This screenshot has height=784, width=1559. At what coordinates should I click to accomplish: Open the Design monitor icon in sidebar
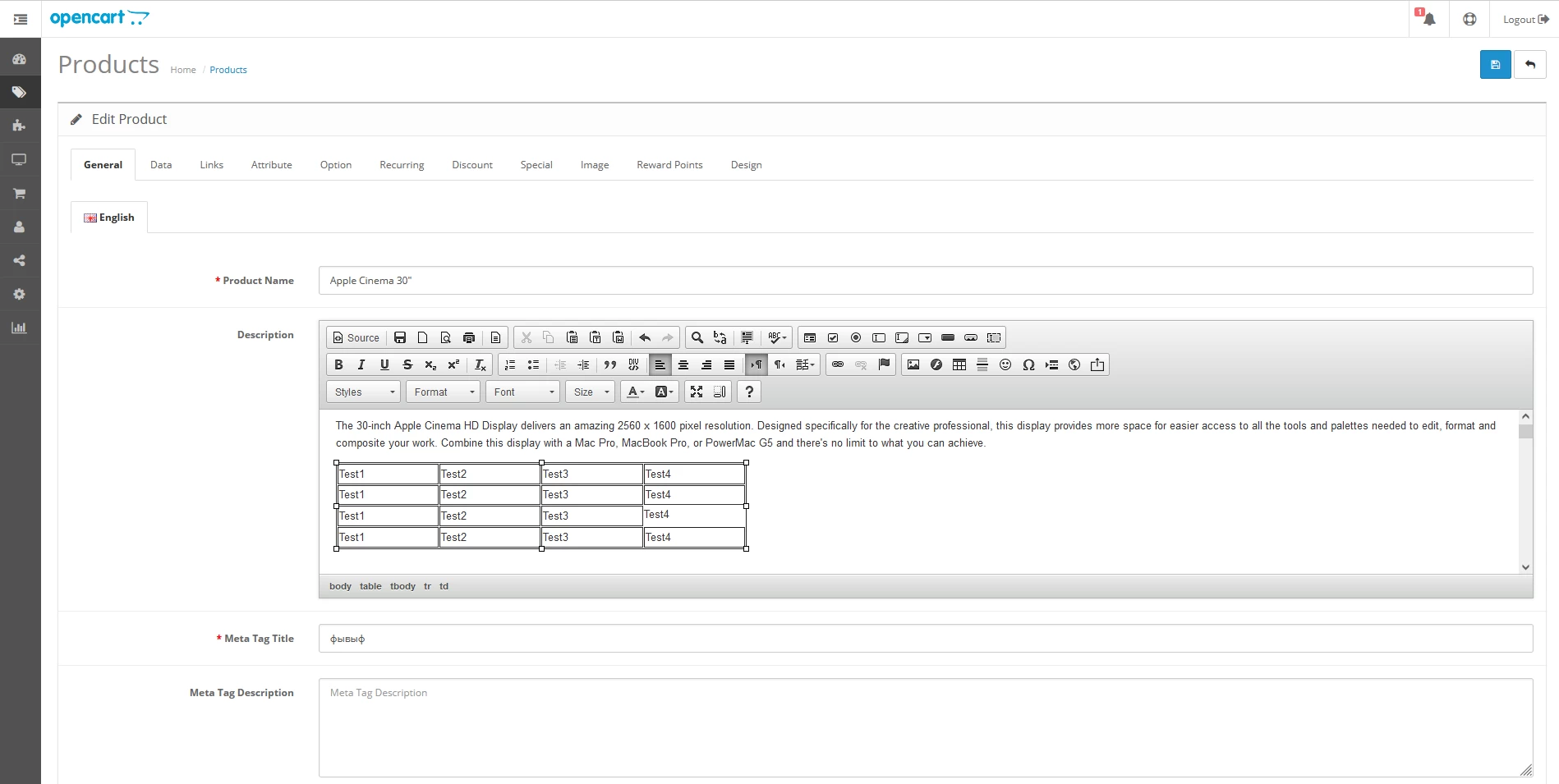click(x=19, y=159)
